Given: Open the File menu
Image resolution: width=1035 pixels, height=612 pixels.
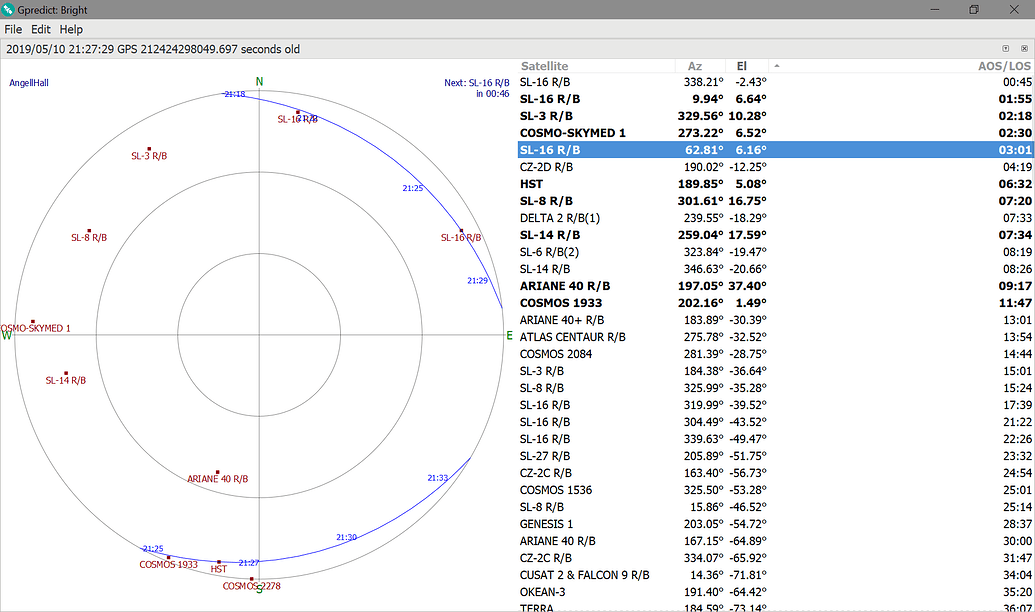Looking at the screenshot, I should [13, 29].
